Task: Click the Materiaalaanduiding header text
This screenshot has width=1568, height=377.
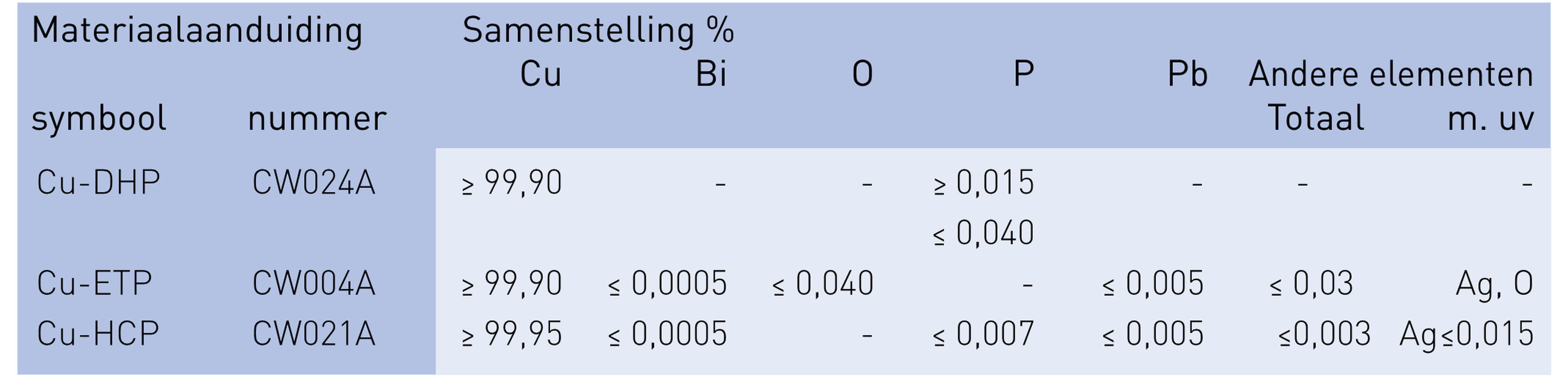Action: pos(197,30)
